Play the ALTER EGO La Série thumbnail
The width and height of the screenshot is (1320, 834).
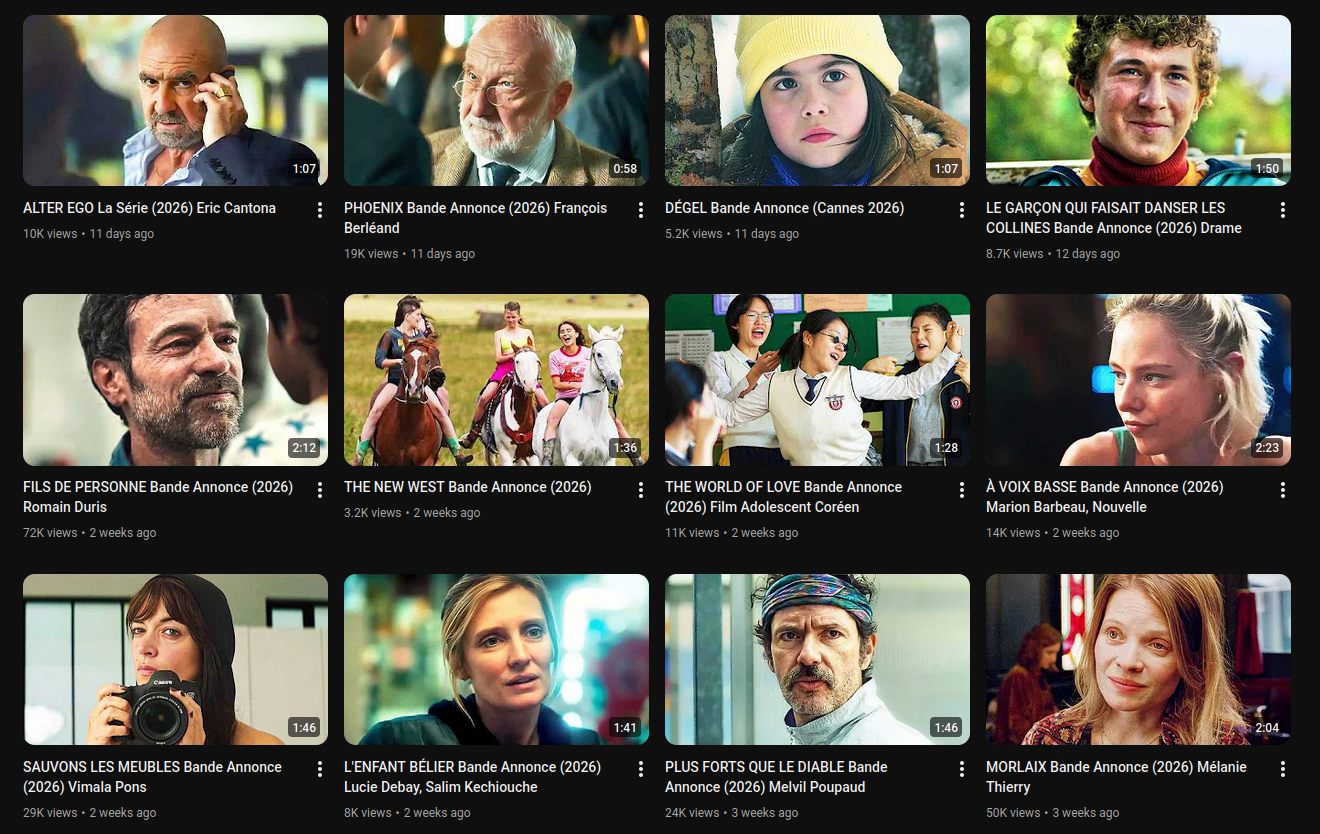(175, 100)
